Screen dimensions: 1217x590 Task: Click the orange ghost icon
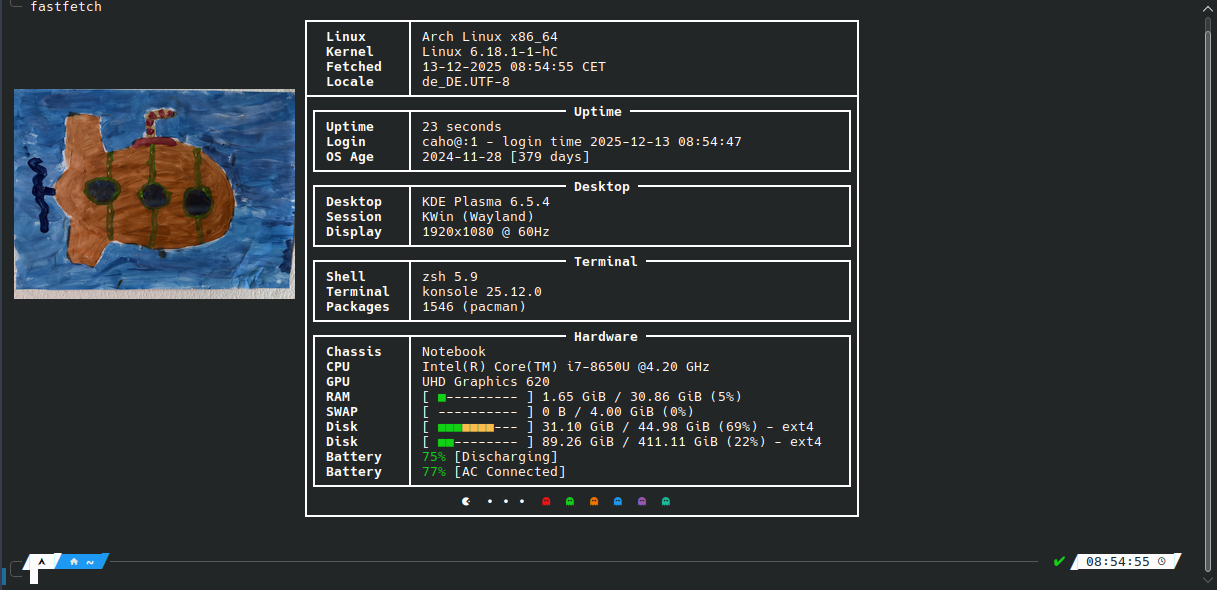[x=594, y=501]
